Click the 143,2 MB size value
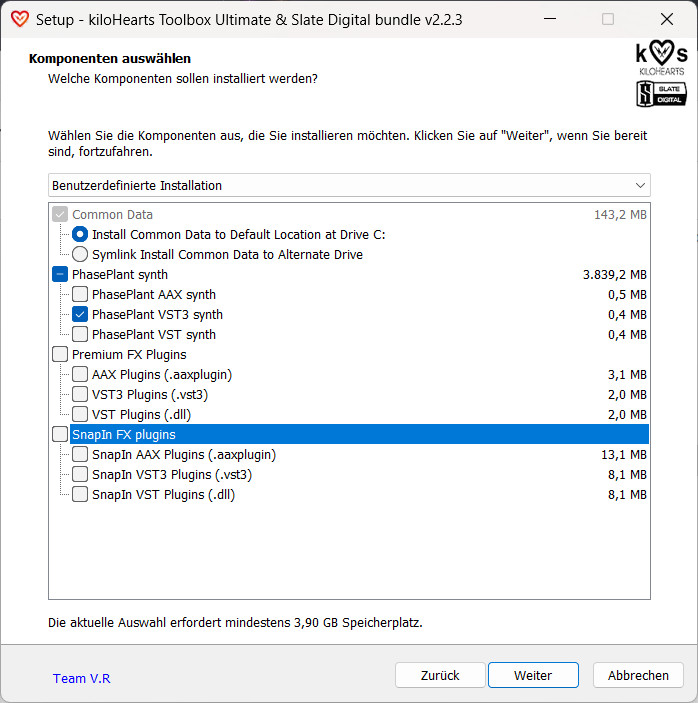The width and height of the screenshot is (698, 703). [620, 215]
